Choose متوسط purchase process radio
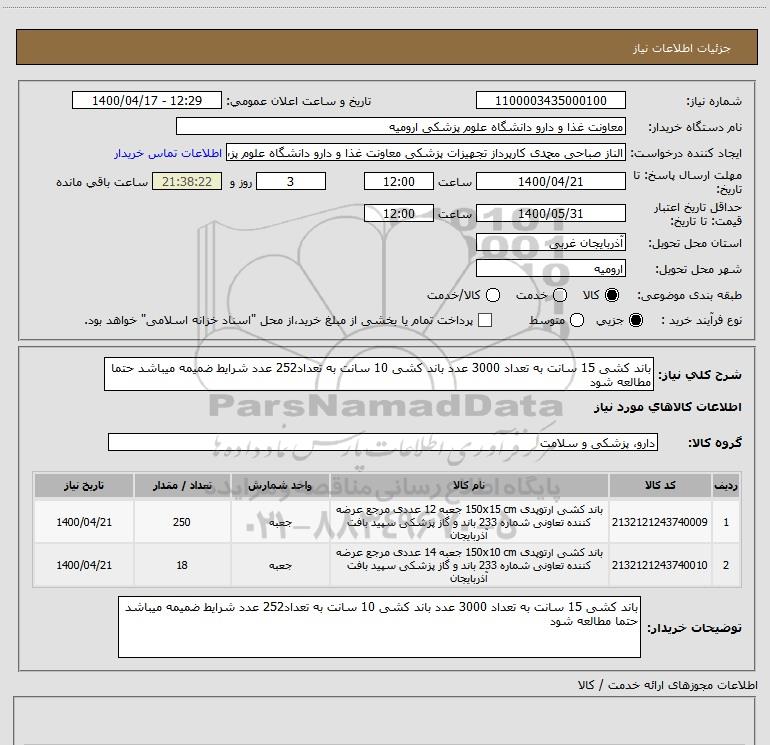The height and width of the screenshot is (745, 770). [x=574, y=320]
